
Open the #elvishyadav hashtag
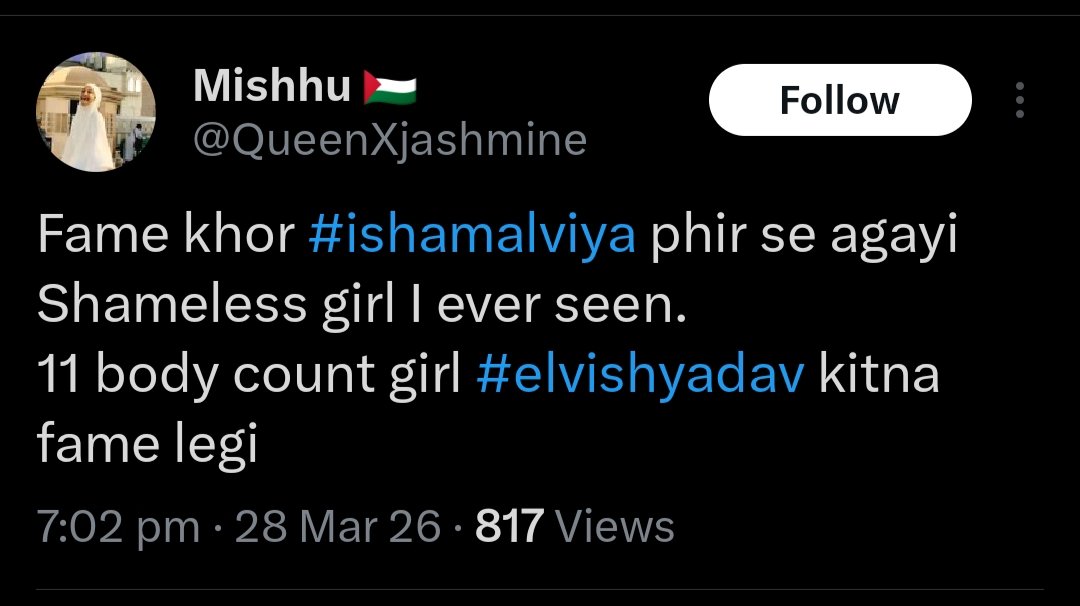[641, 377]
